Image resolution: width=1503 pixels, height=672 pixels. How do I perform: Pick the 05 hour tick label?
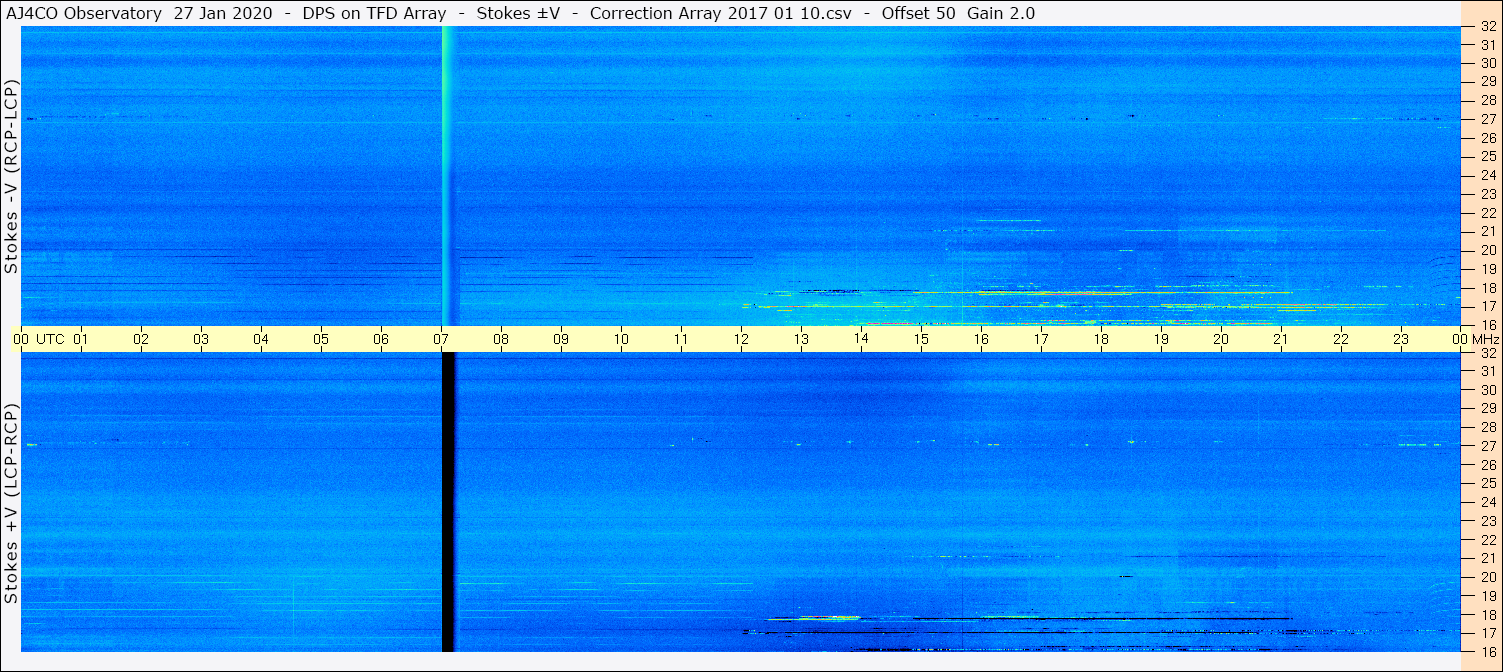click(321, 339)
